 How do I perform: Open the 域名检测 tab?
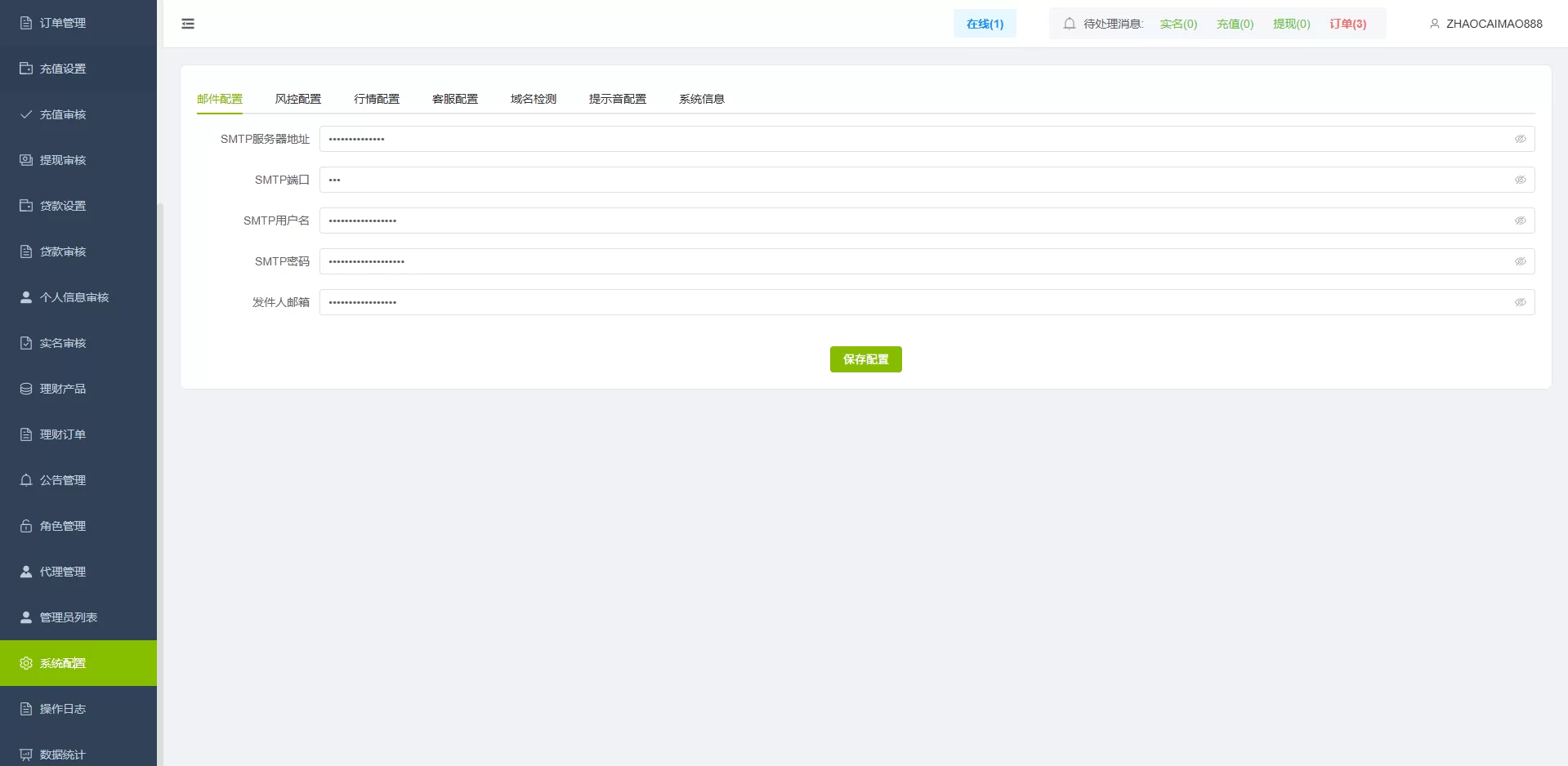(534, 99)
